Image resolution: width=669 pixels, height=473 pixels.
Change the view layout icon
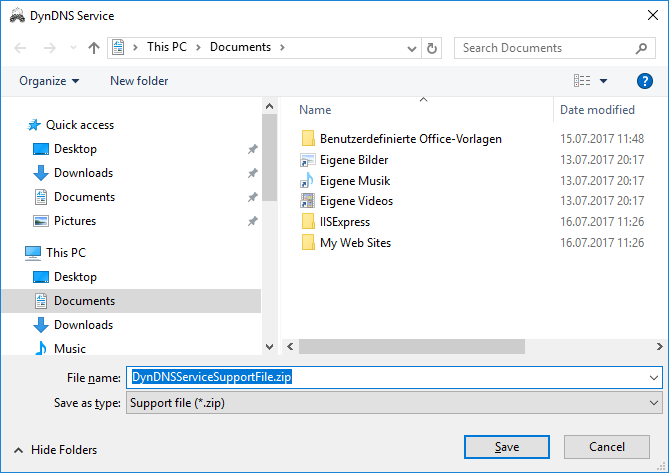582,81
